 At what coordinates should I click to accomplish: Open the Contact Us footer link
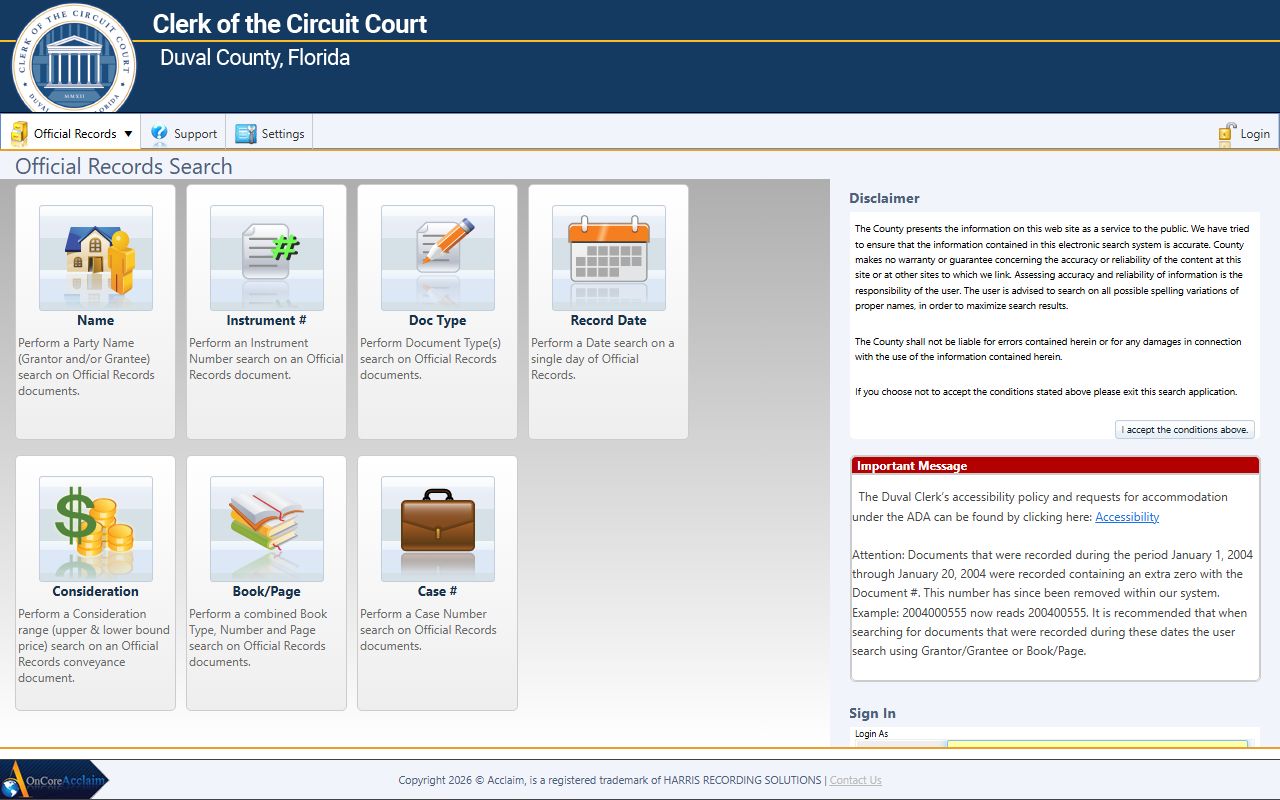(856, 780)
